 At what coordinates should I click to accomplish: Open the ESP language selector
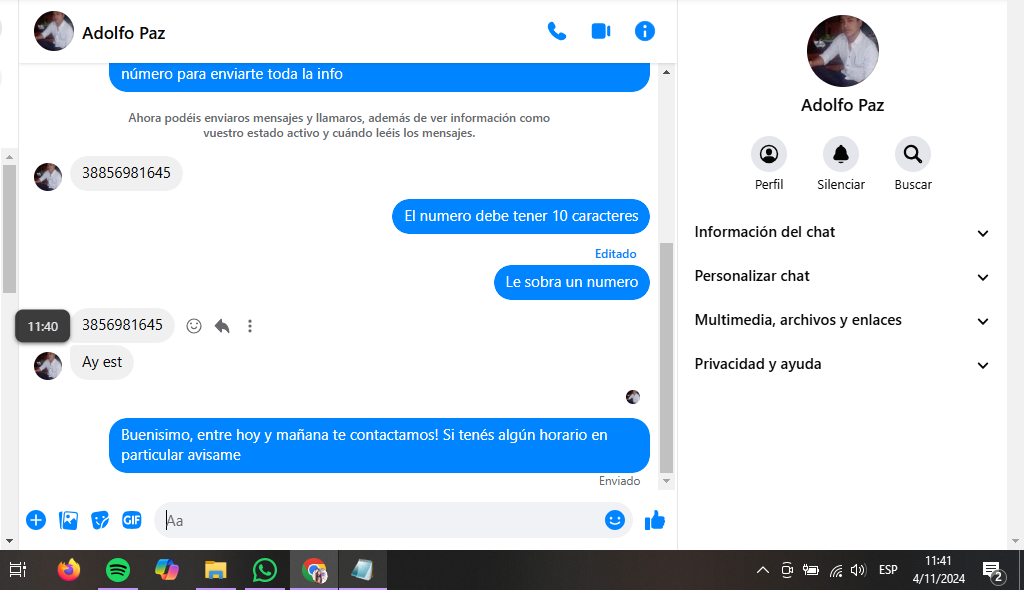tap(888, 570)
